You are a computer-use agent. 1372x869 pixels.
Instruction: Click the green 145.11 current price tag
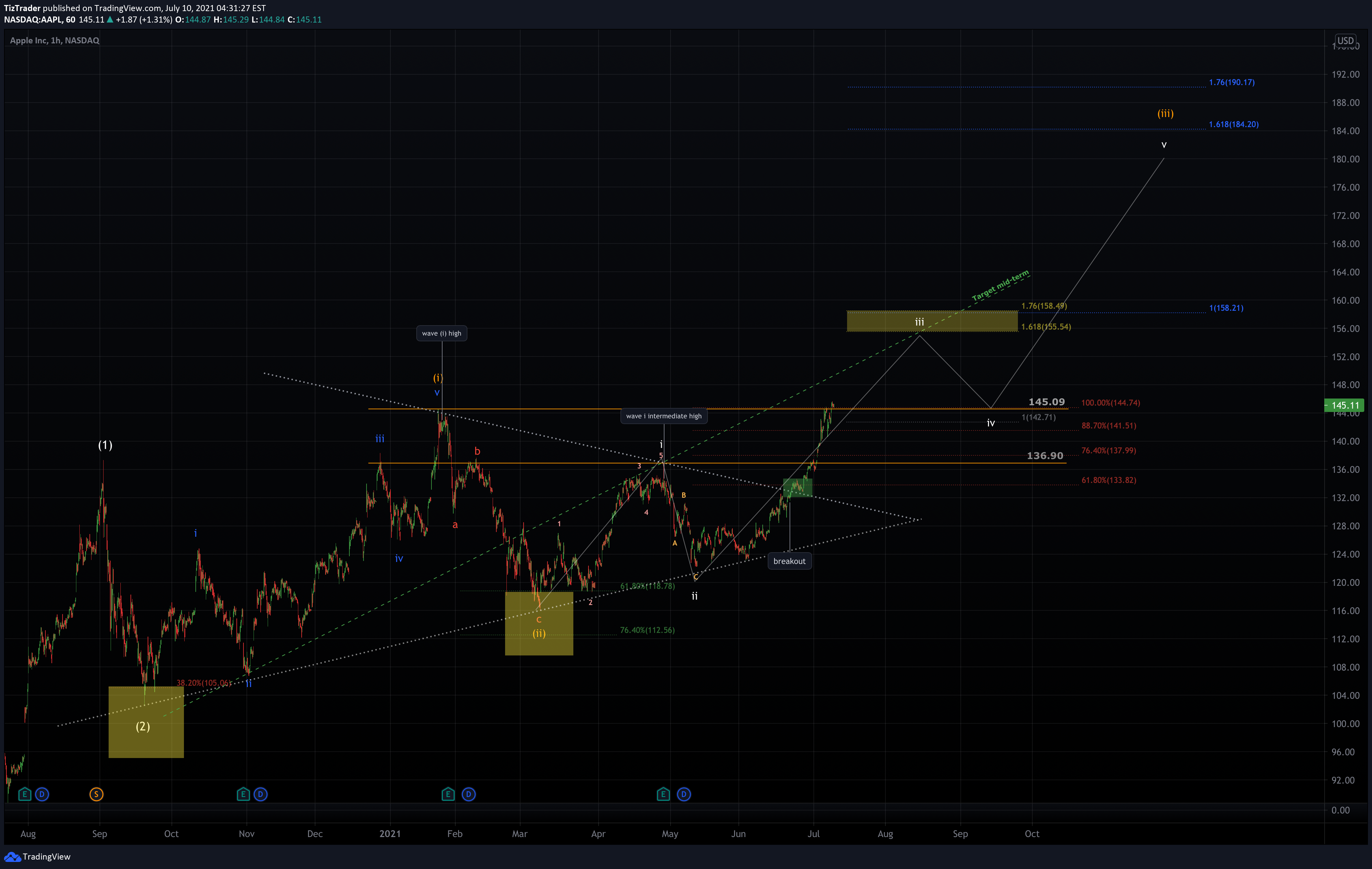click(x=1345, y=405)
